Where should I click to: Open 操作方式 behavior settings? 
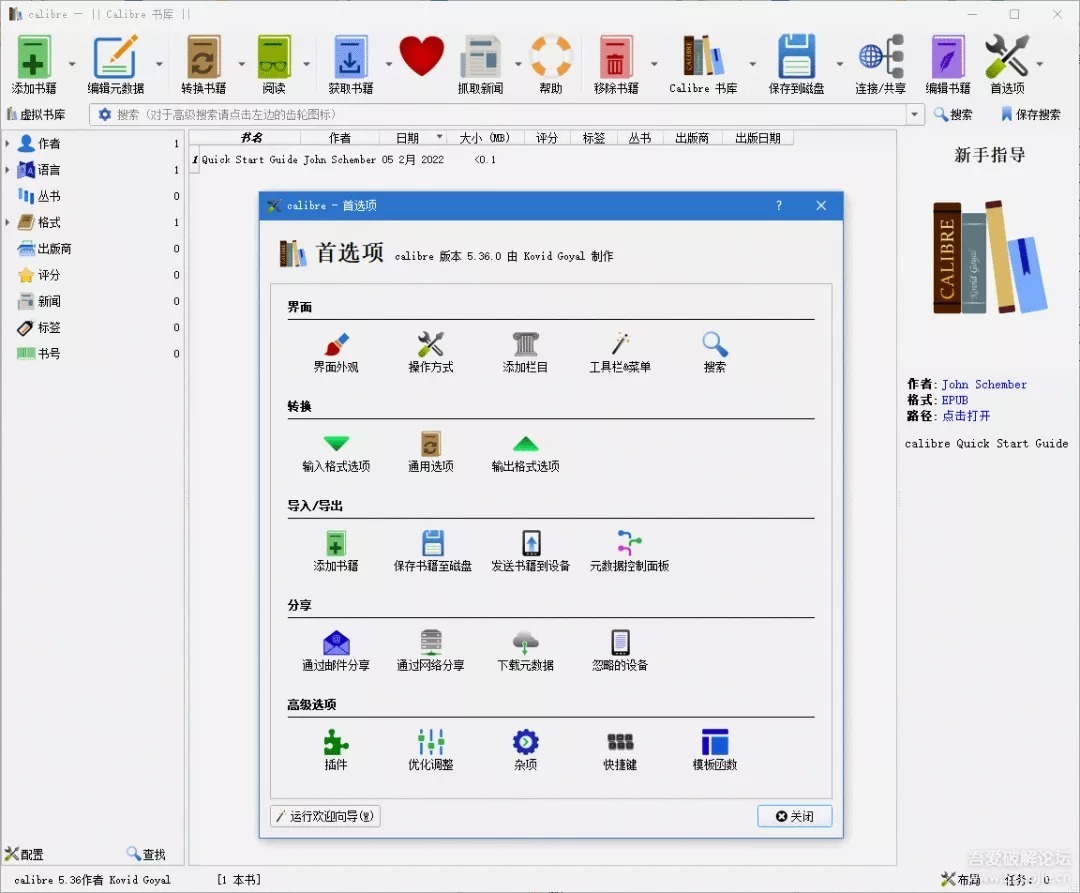coord(430,353)
